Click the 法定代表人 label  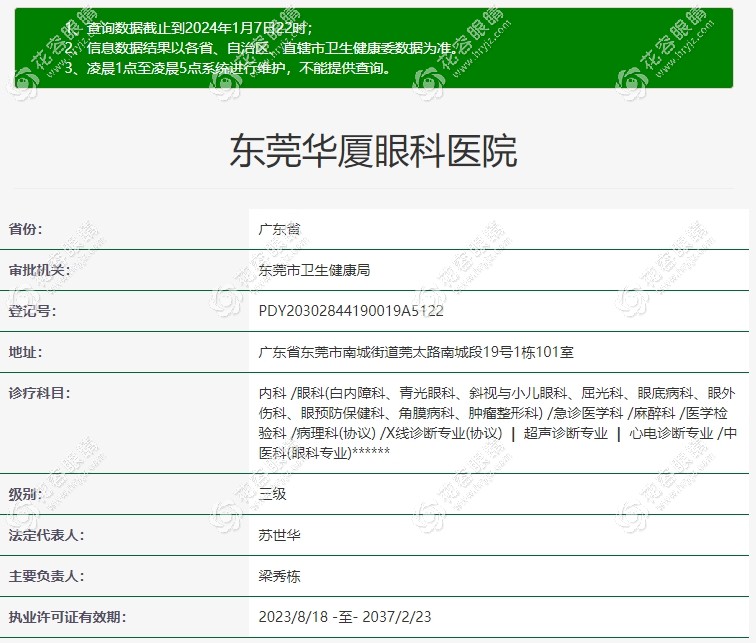pyautogui.click(x=46, y=535)
